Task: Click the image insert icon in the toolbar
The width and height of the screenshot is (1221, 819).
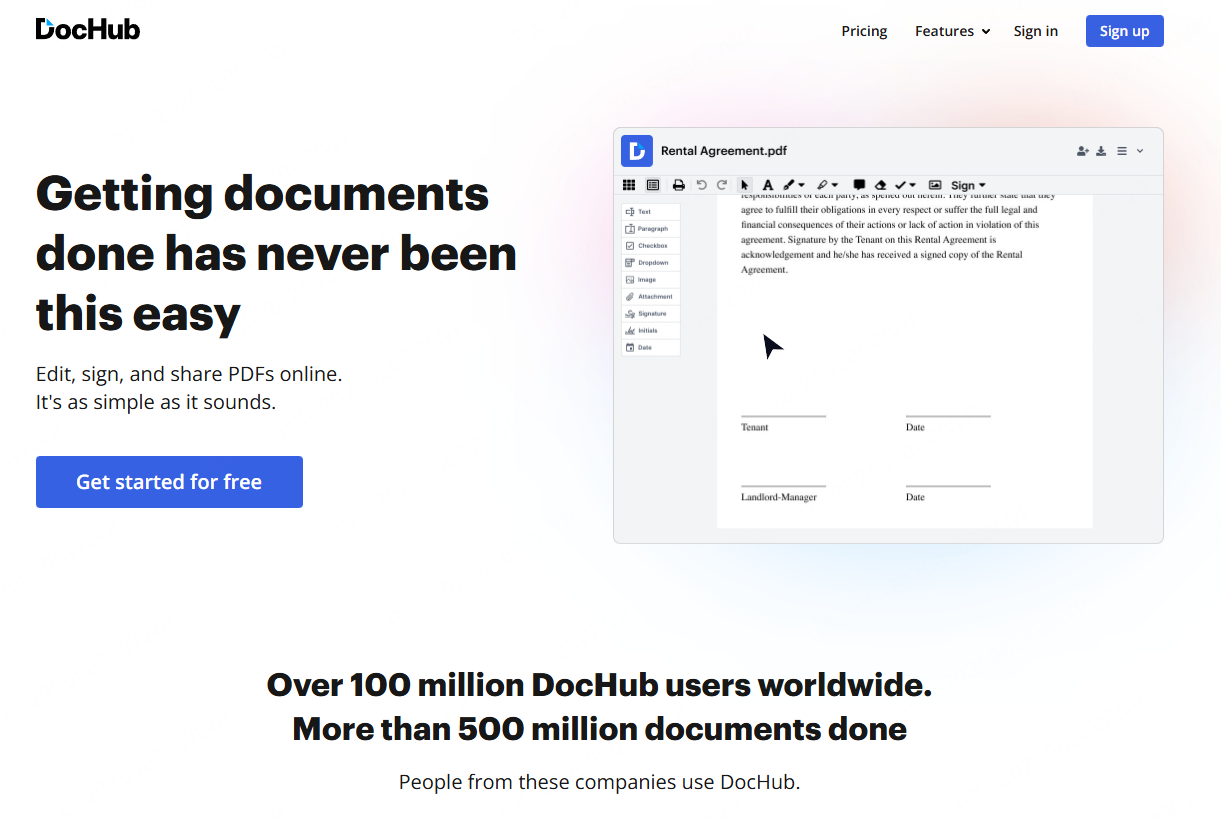Action: coord(935,185)
